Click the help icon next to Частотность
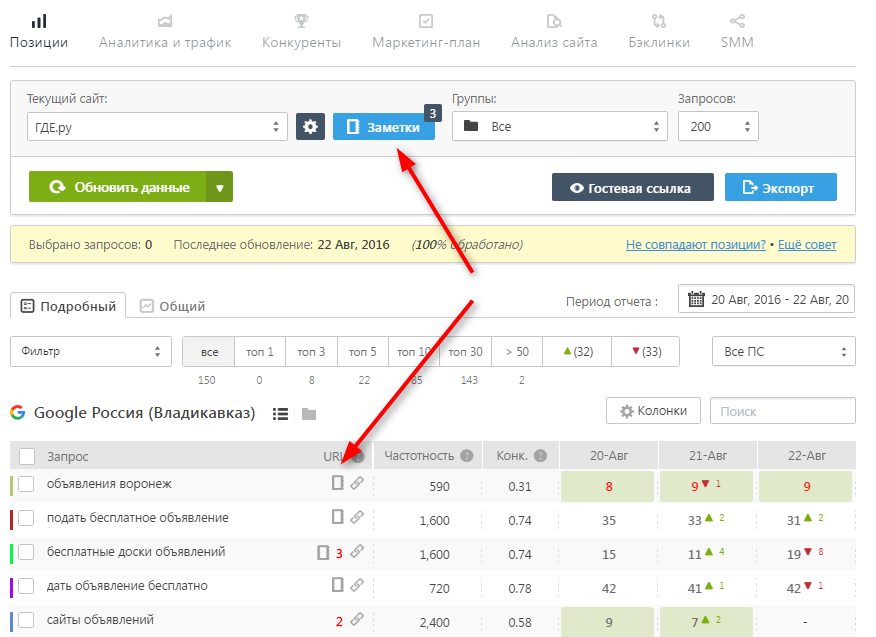The height and width of the screenshot is (637, 876). [466, 456]
